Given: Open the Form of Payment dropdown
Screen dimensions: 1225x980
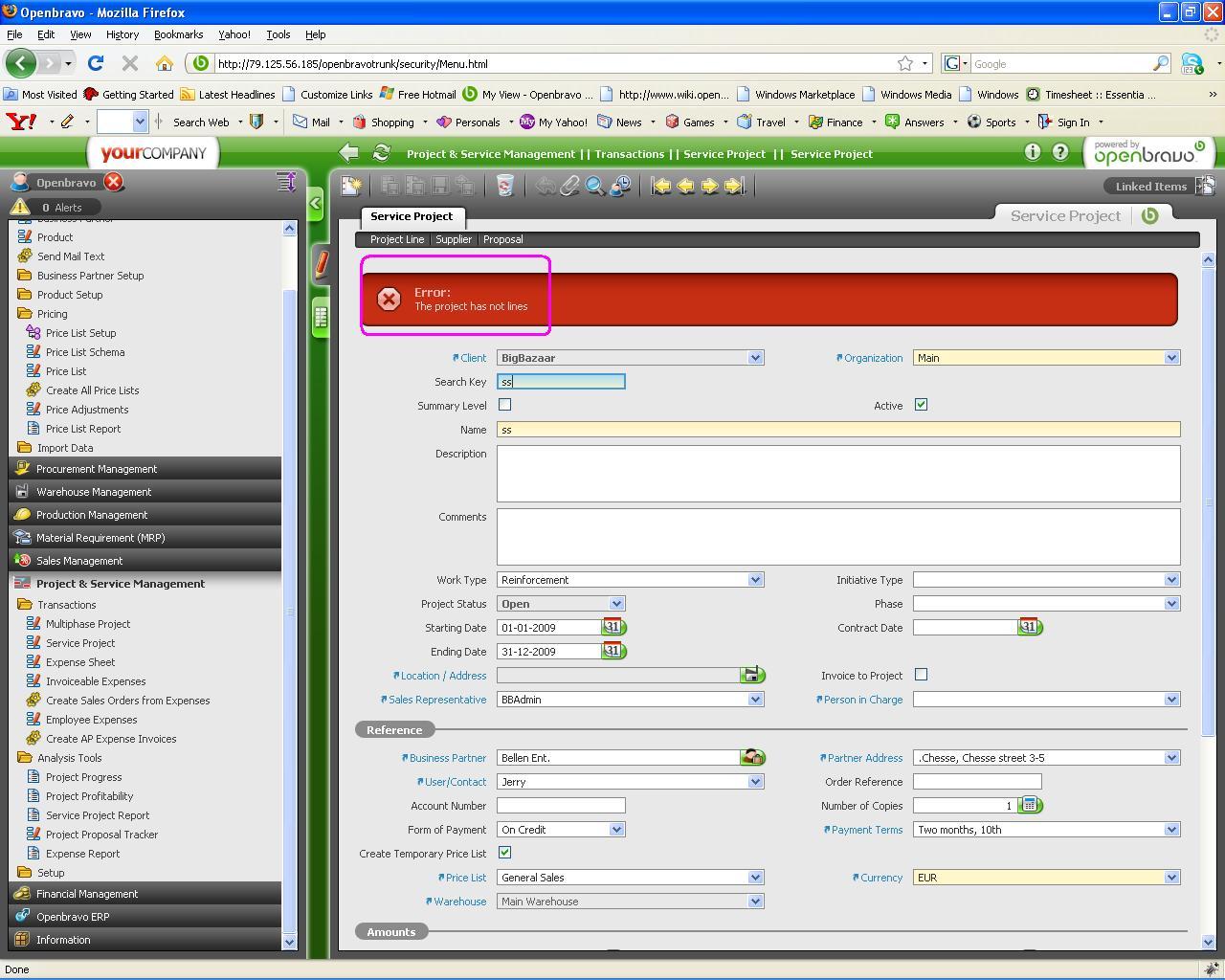Looking at the screenshot, I should click(x=616, y=830).
